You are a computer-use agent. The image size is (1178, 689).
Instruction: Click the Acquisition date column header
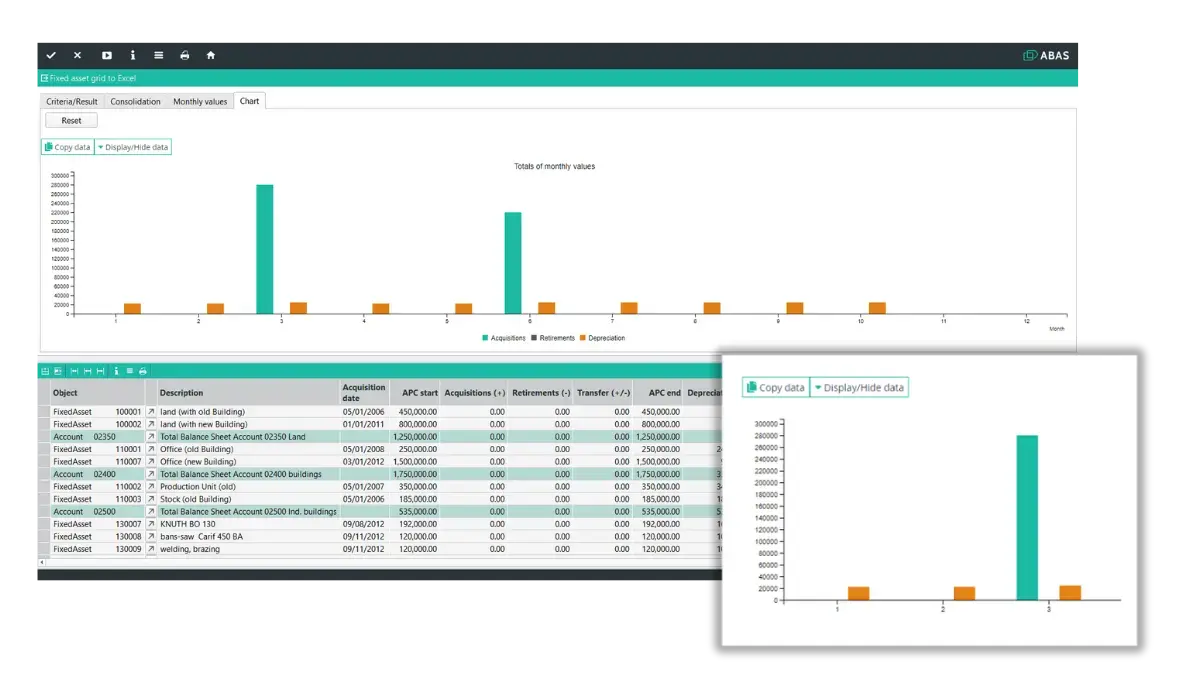(x=364, y=393)
